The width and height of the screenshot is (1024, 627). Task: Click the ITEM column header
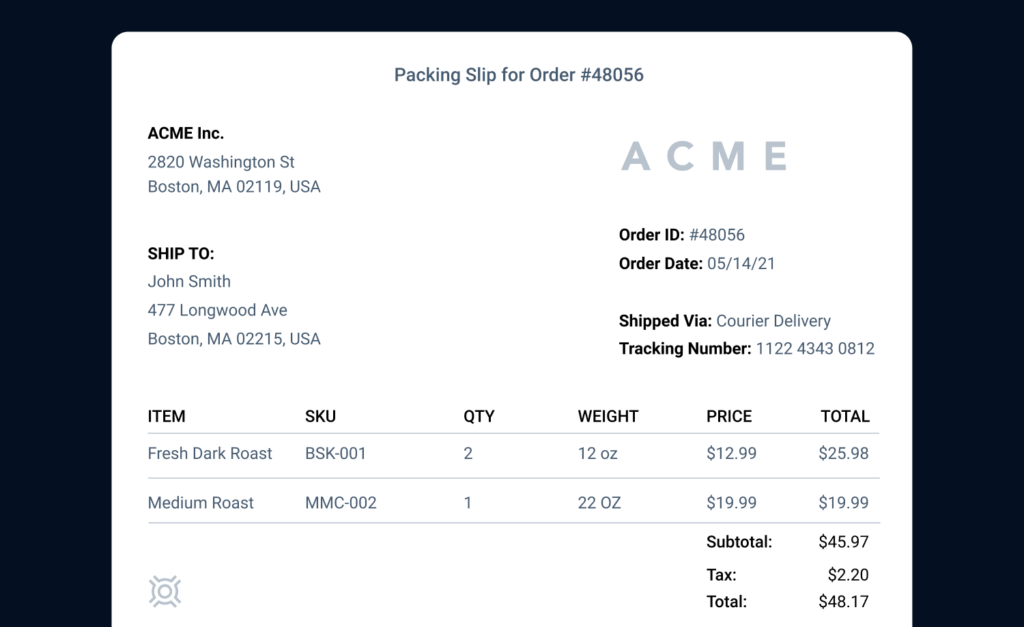[167, 416]
